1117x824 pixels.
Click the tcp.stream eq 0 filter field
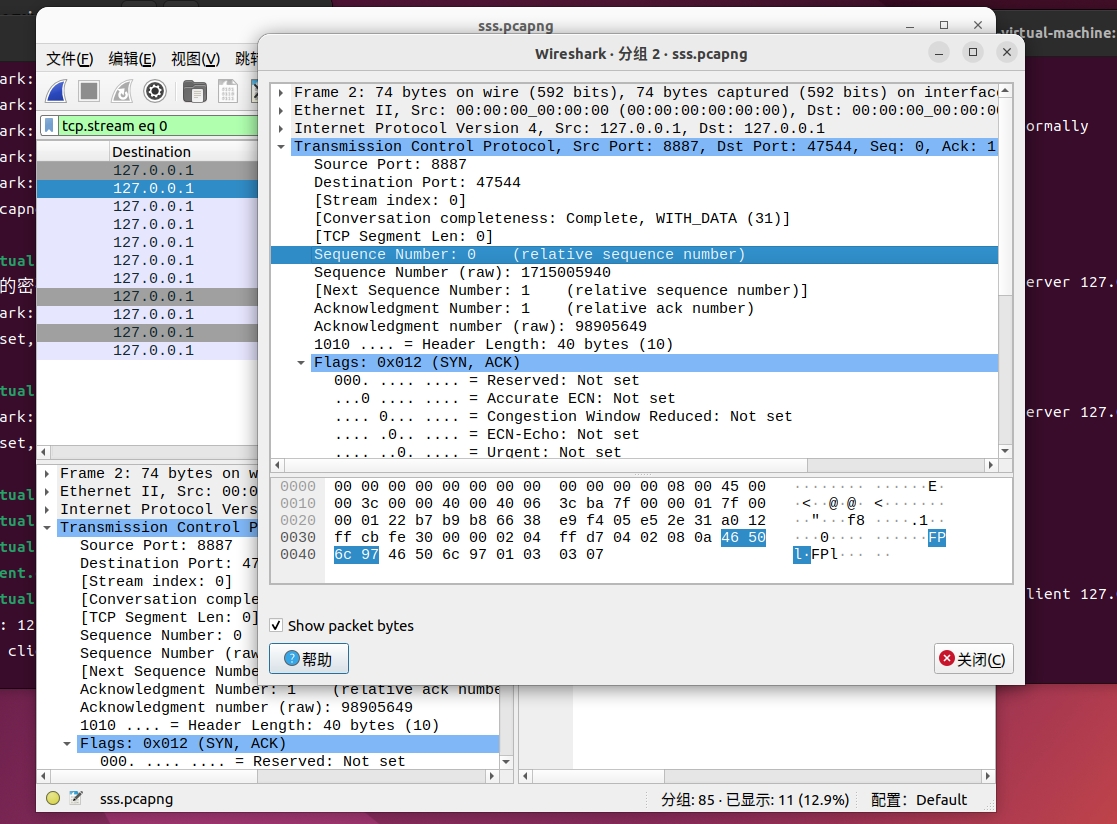[158, 126]
